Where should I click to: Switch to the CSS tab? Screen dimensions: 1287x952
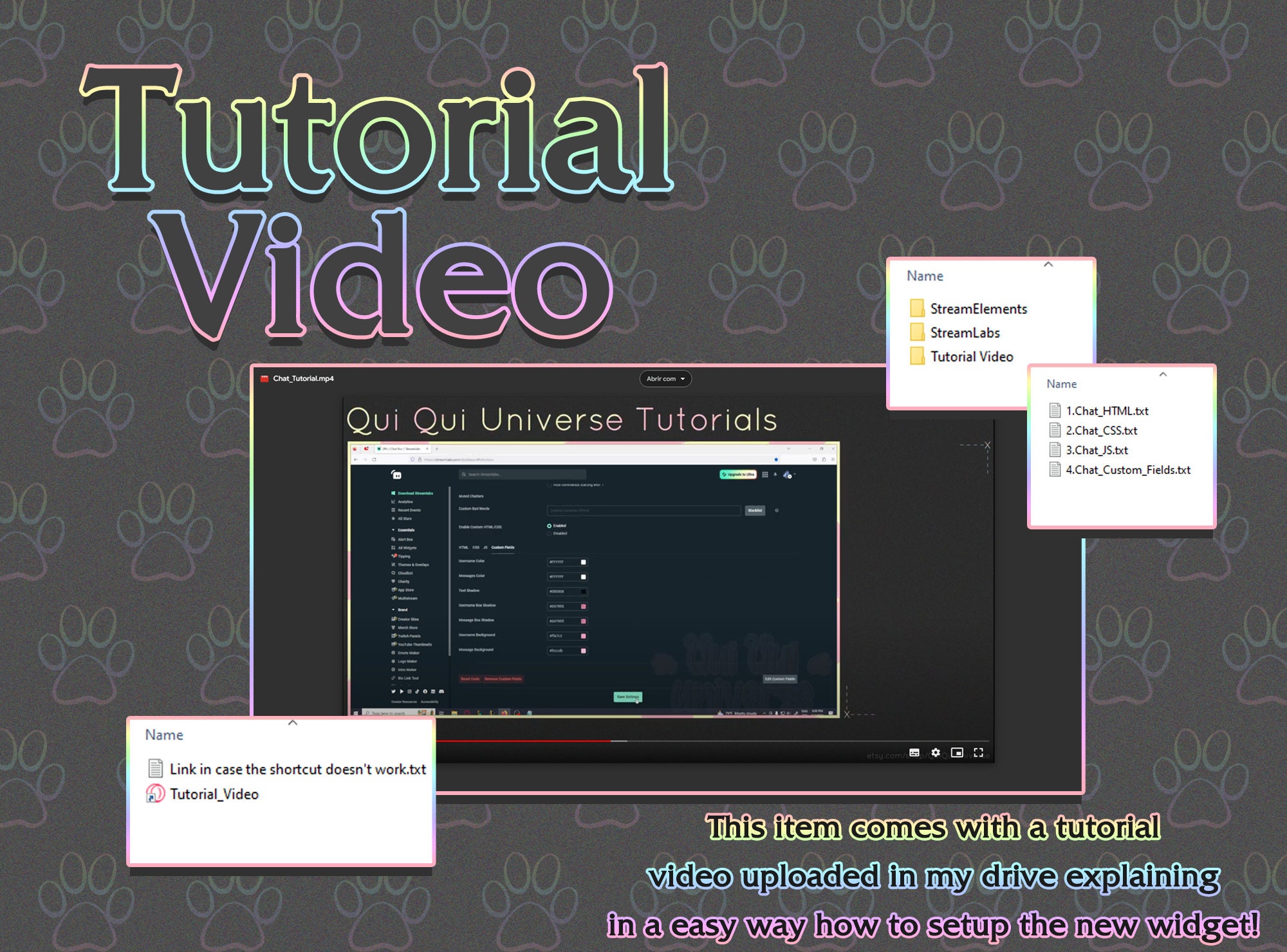click(476, 547)
